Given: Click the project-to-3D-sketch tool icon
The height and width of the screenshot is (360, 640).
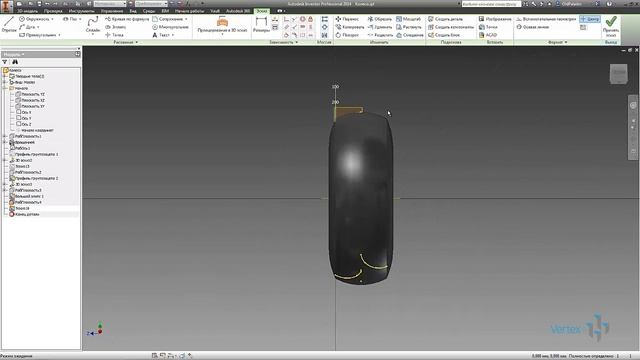Looking at the screenshot, I should [x=222, y=21].
